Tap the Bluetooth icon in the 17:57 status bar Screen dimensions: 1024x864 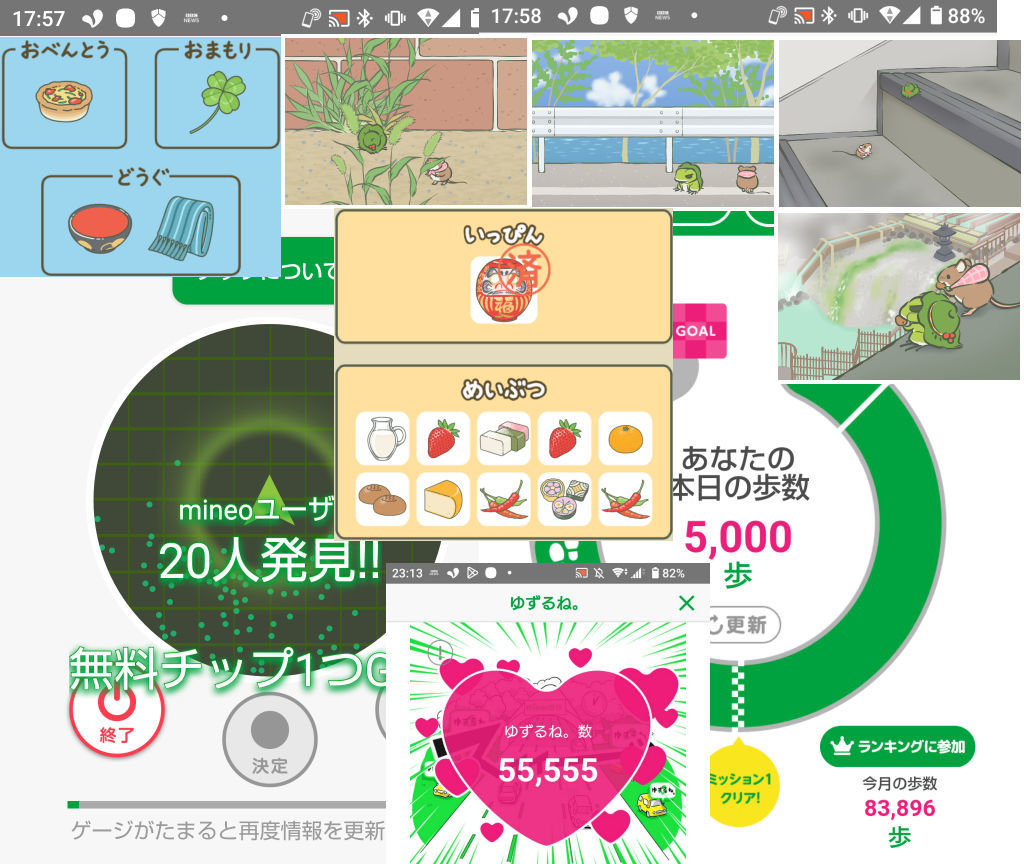(364, 18)
